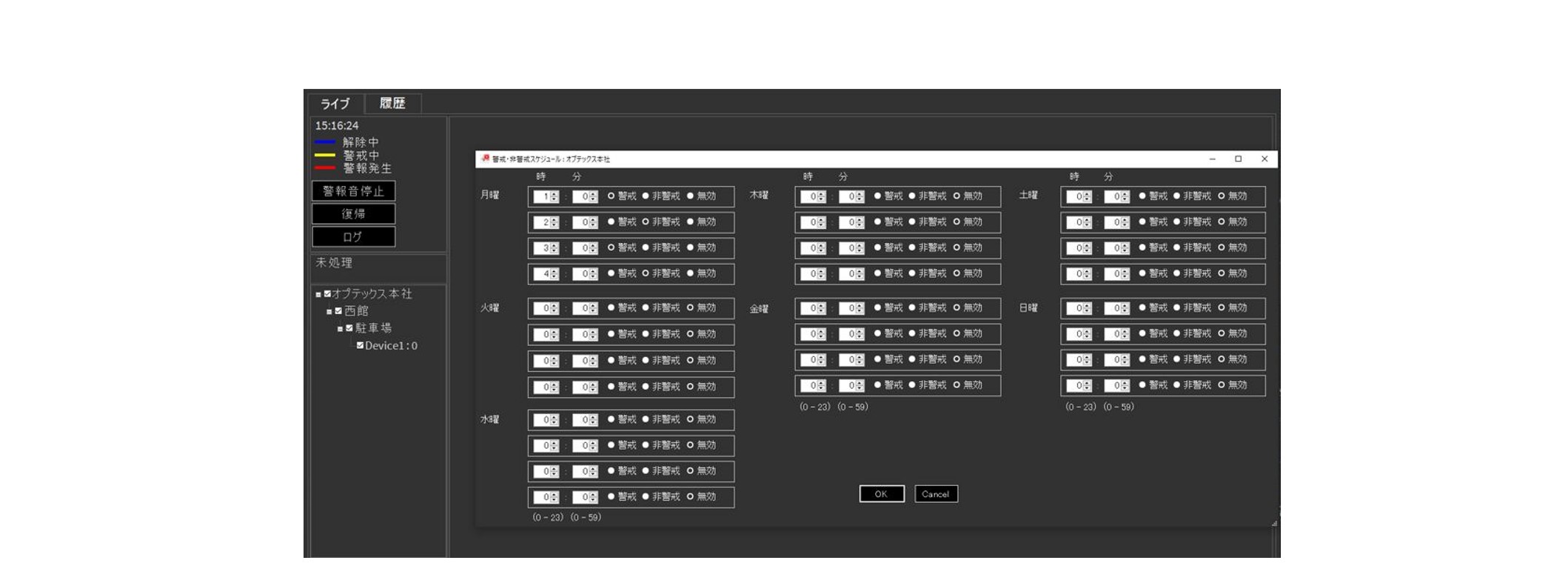The width and height of the screenshot is (1568, 586).
Task: Click the Device1:0 tree item label
Action: click(391, 346)
